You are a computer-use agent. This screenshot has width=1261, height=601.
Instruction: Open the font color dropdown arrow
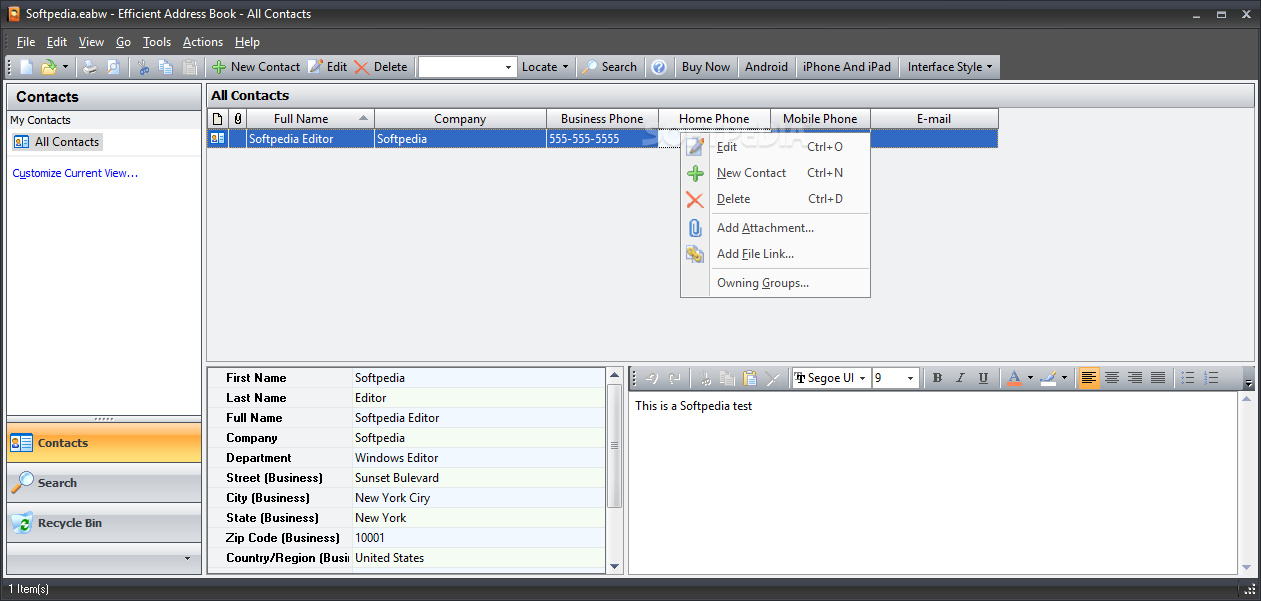(x=1030, y=378)
